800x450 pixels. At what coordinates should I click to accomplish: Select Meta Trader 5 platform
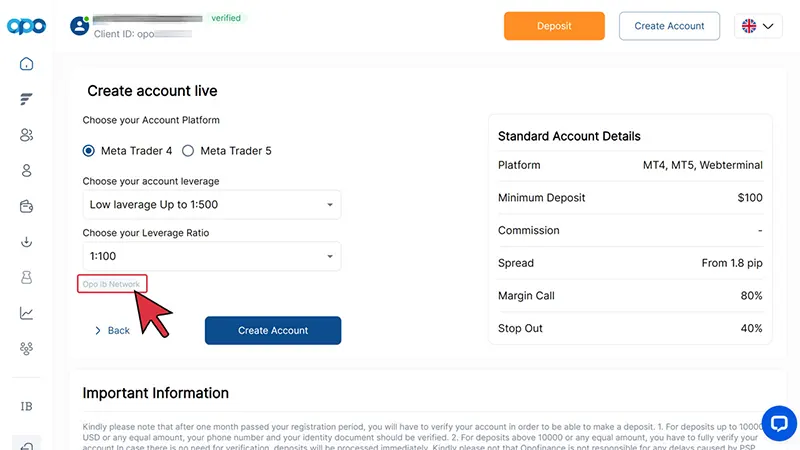[188, 151]
